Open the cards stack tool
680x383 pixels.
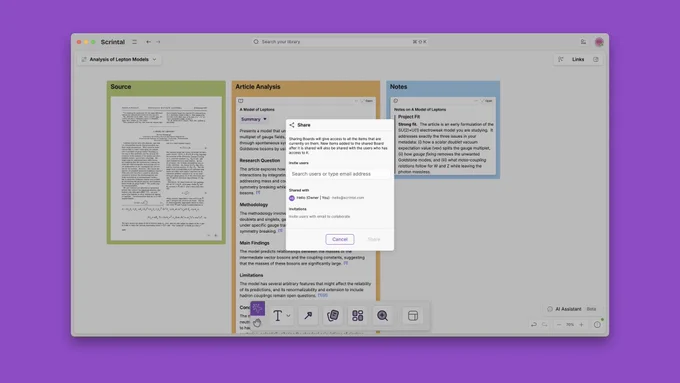pos(333,315)
